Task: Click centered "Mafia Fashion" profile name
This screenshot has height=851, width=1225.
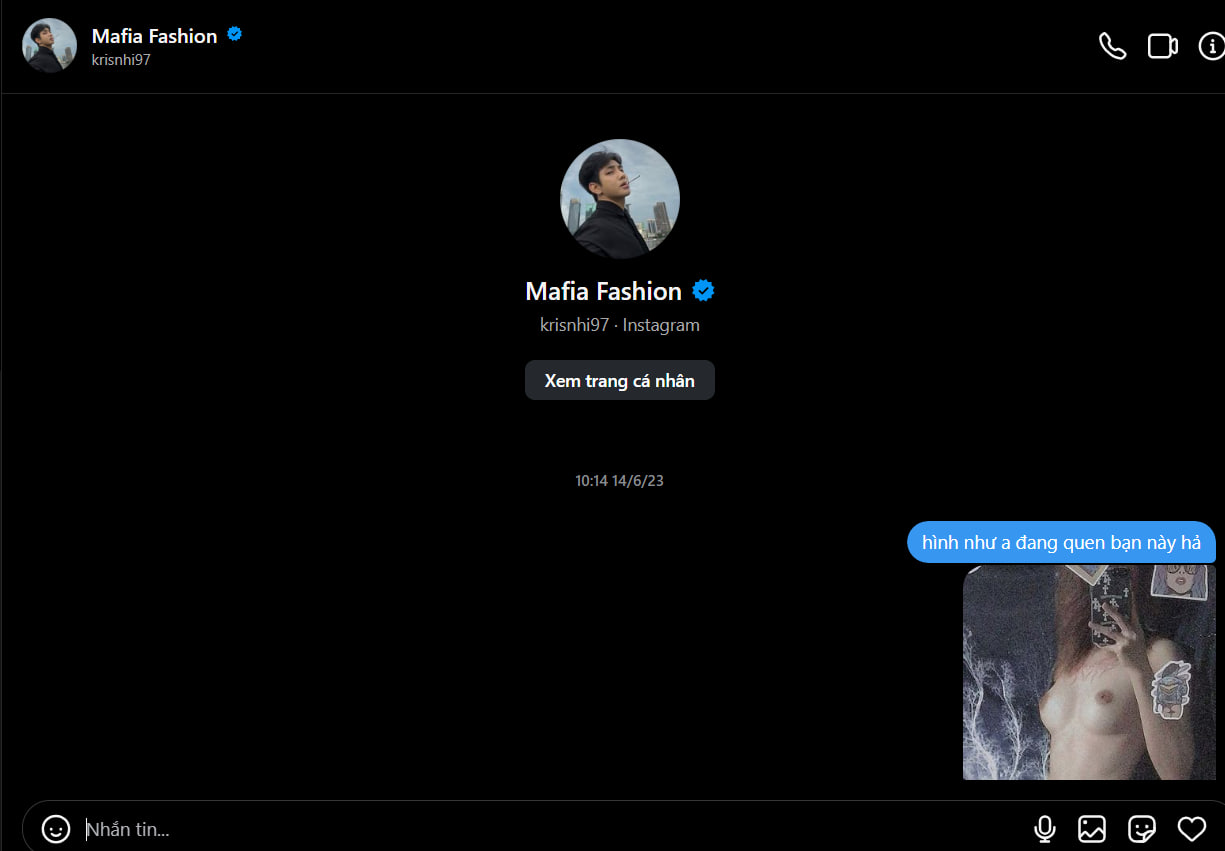Action: [603, 291]
